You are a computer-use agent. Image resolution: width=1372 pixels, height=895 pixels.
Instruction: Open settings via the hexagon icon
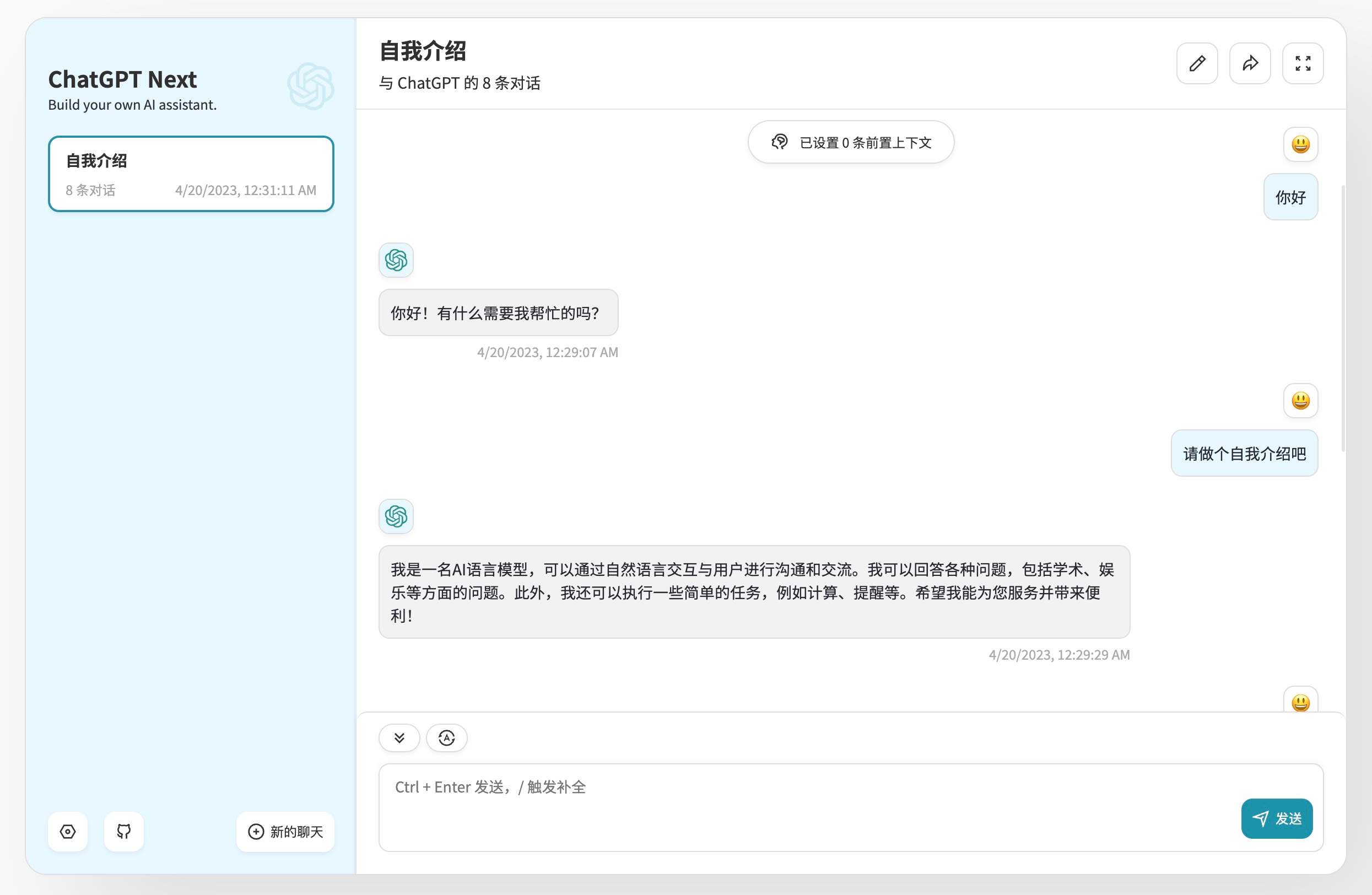pos(68,832)
